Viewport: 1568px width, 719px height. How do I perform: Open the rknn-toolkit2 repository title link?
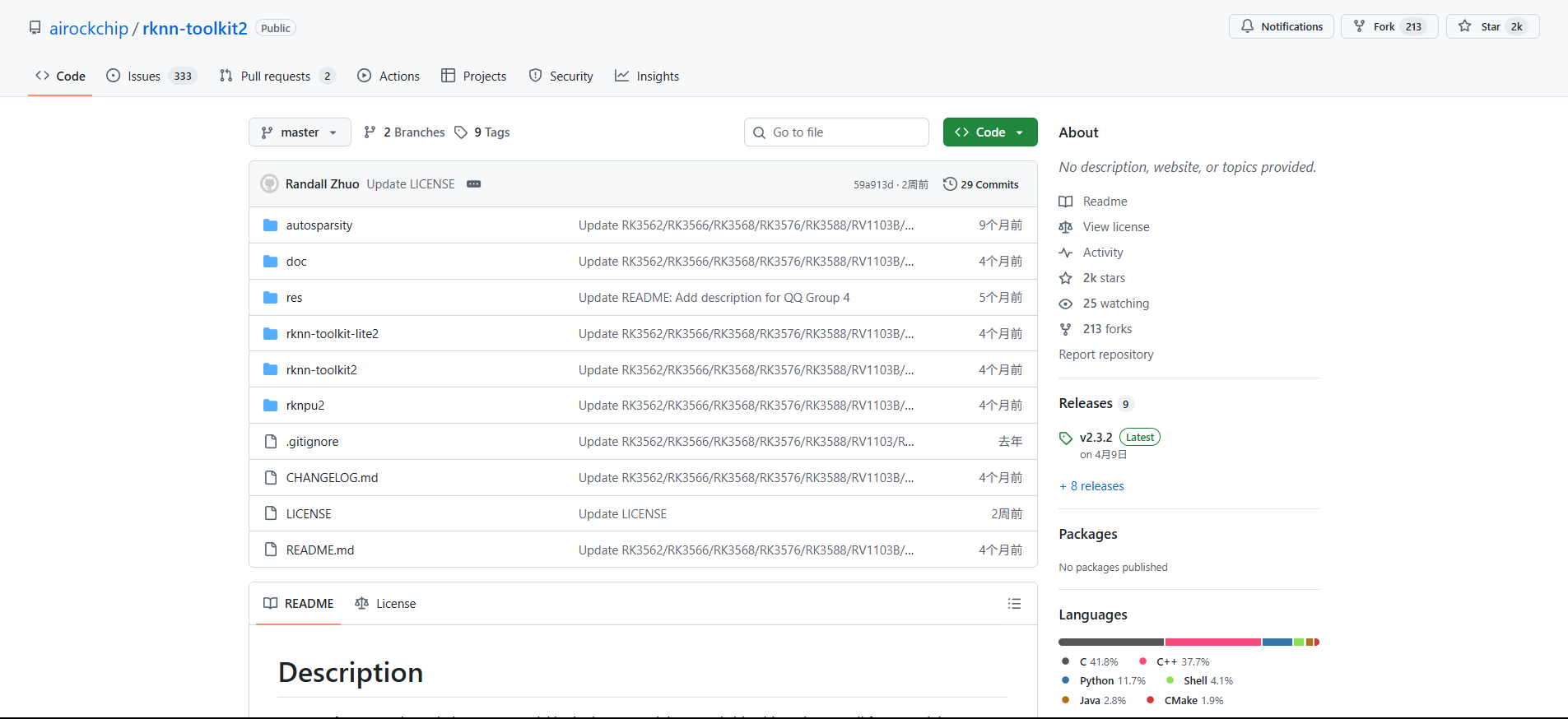coord(195,28)
